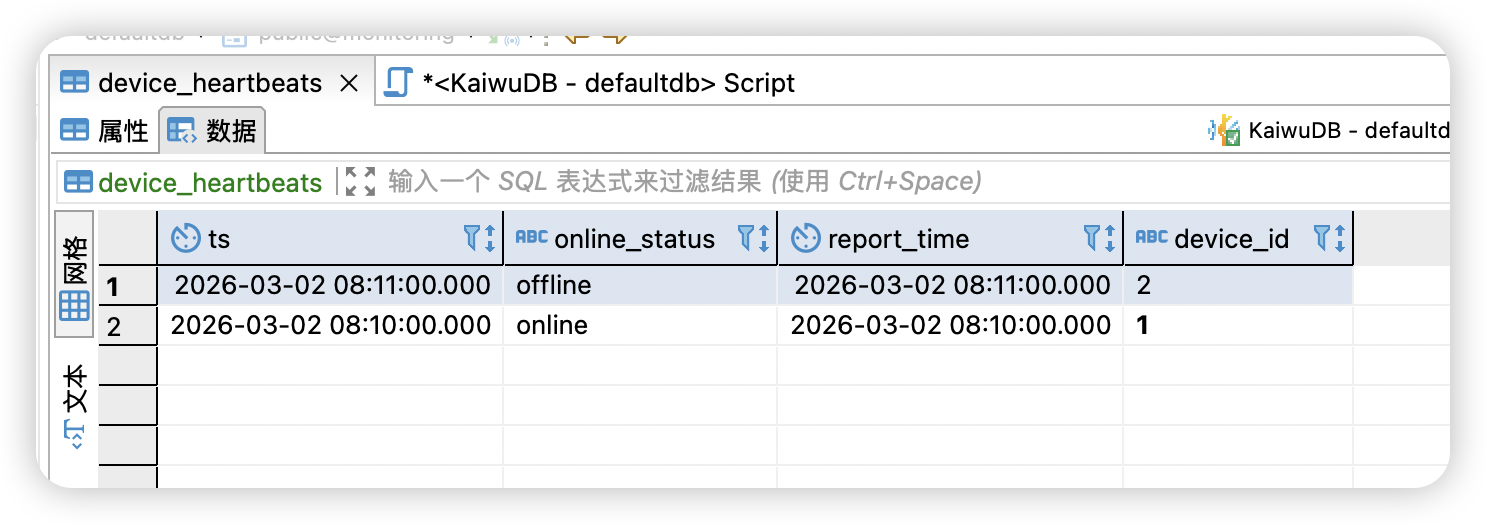Click the green device_heartbeats table label
Screen dimensions: 1486x524
[x=209, y=182]
